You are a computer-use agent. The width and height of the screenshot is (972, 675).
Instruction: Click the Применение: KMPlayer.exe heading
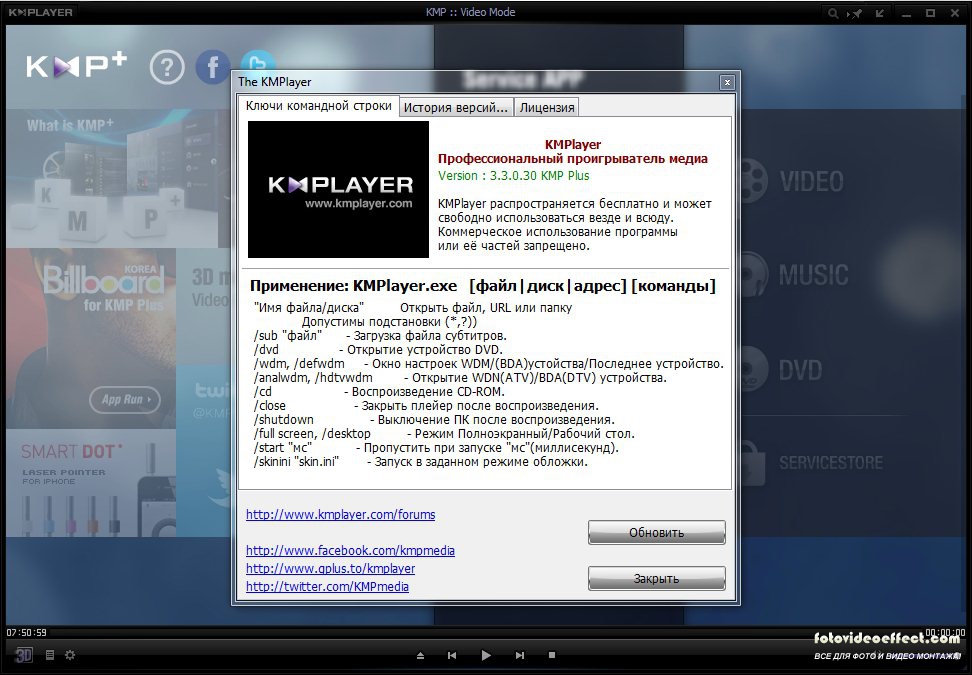pyautogui.click(x=353, y=286)
